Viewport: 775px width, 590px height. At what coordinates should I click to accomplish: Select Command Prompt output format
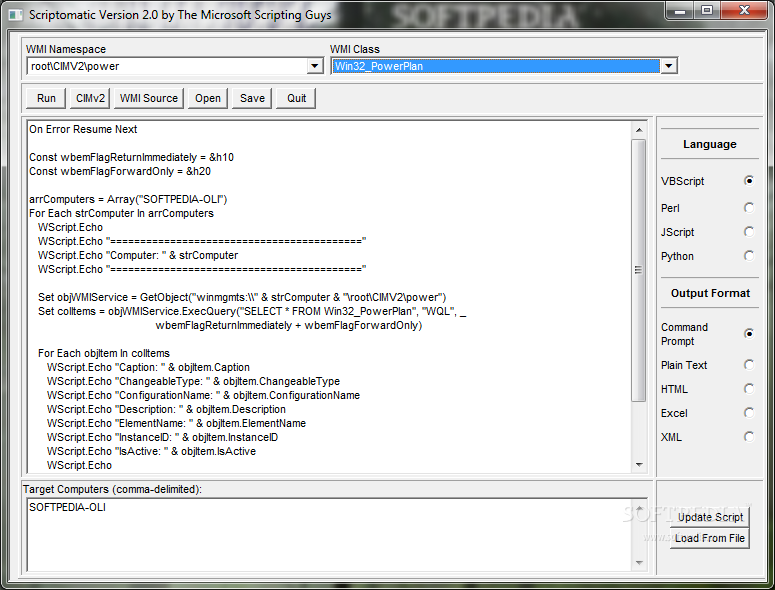pos(749,334)
